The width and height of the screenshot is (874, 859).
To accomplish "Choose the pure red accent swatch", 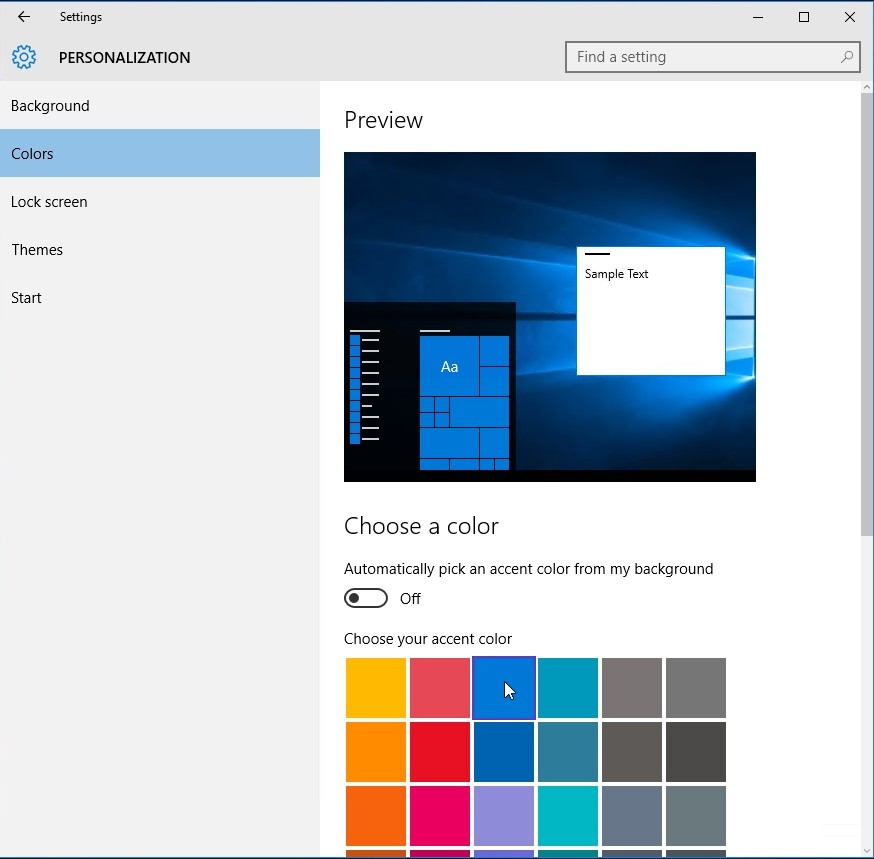I will click(440, 752).
